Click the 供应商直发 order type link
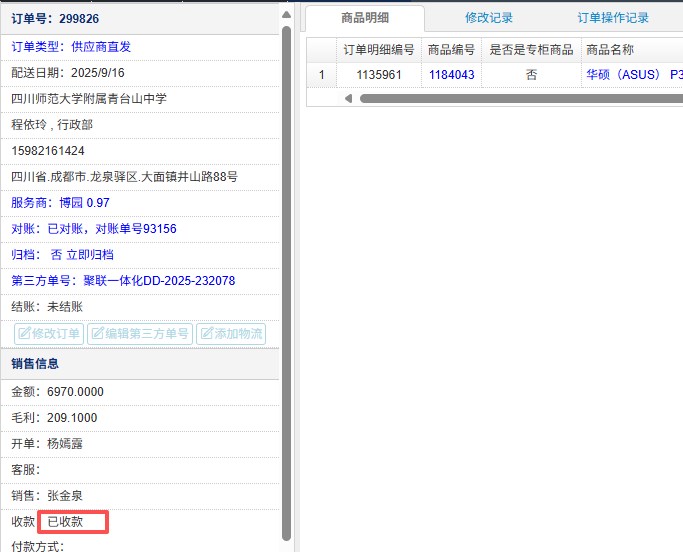 pos(101,47)
